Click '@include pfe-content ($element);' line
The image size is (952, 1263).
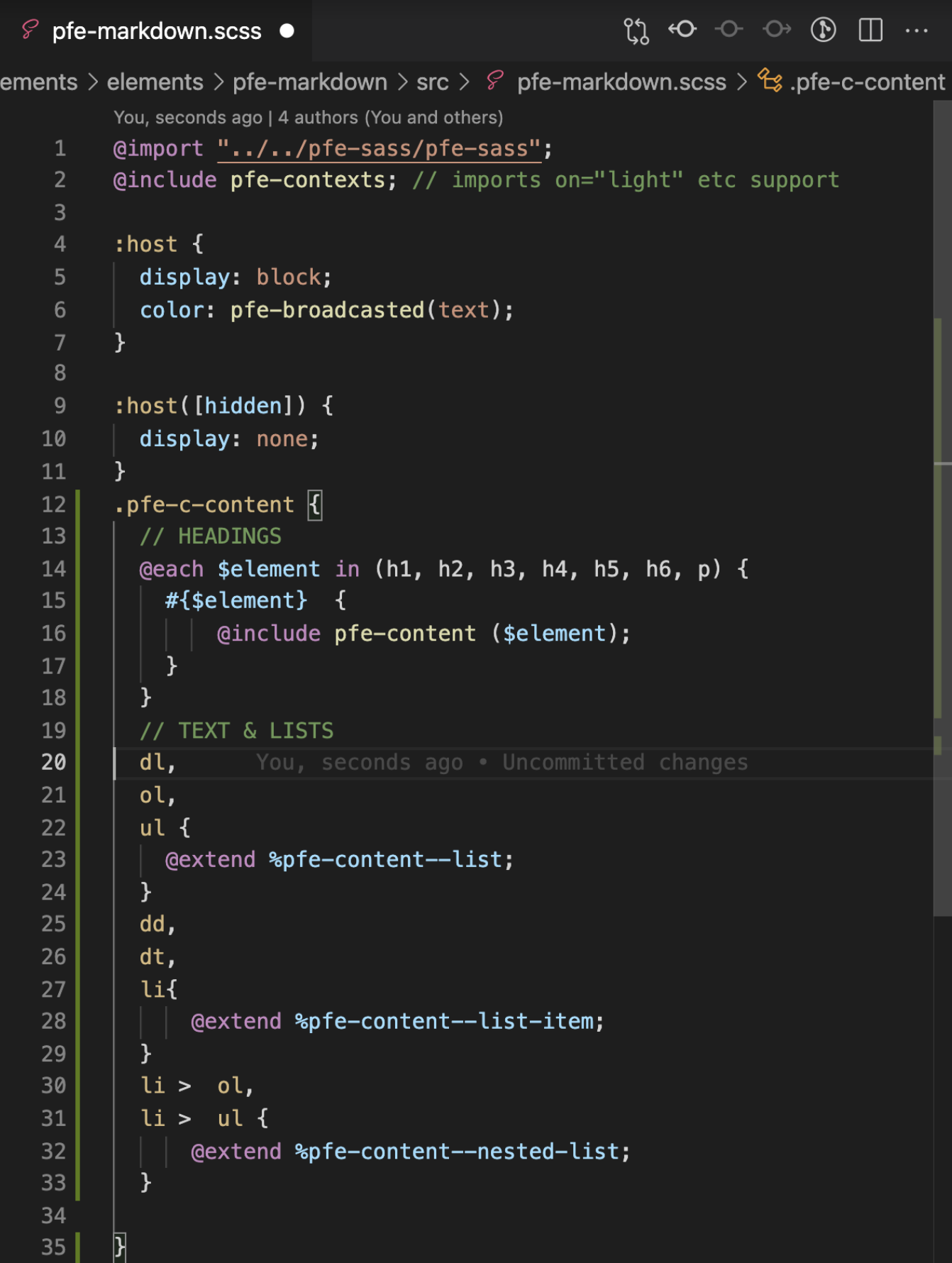coord(424,633)
